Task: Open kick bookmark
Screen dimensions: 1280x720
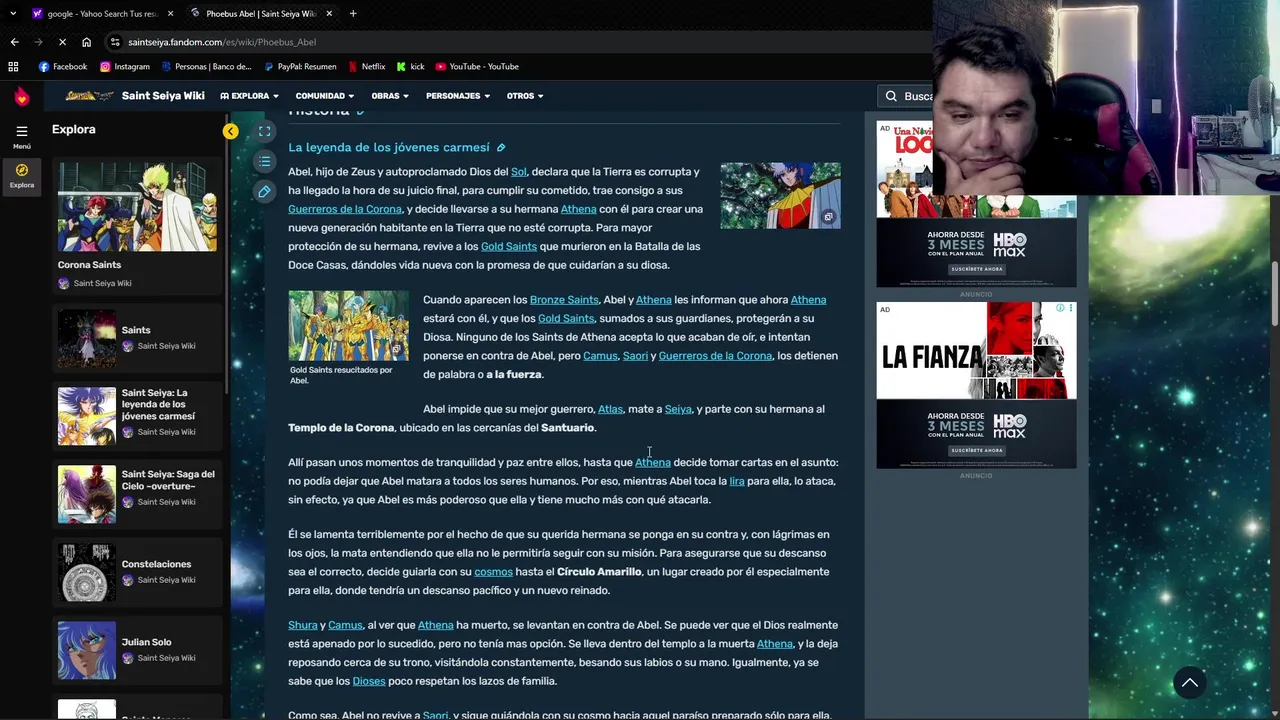Action: pyautogui.click(x=411, y=66)
